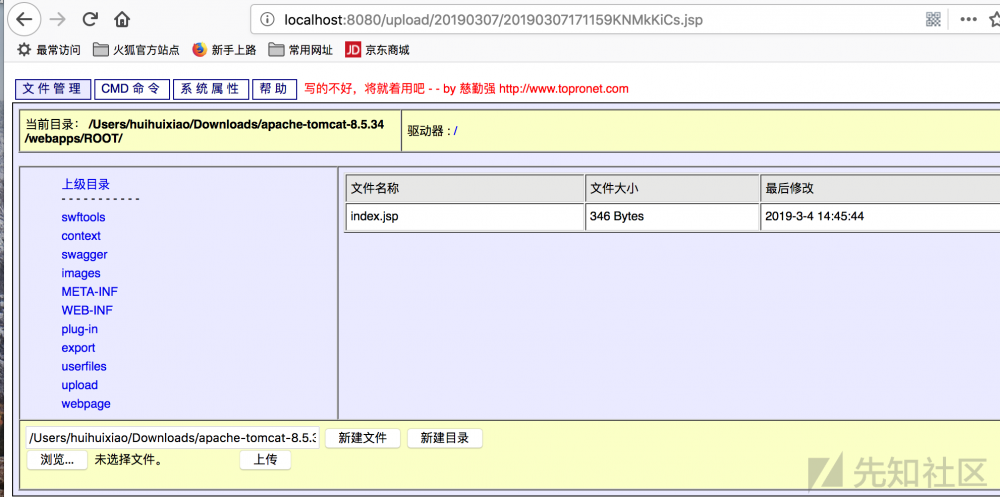Click the 最后修改 column header
Image resolution: width=1000 pixels, height=497 pixels.
click(880, 188)
